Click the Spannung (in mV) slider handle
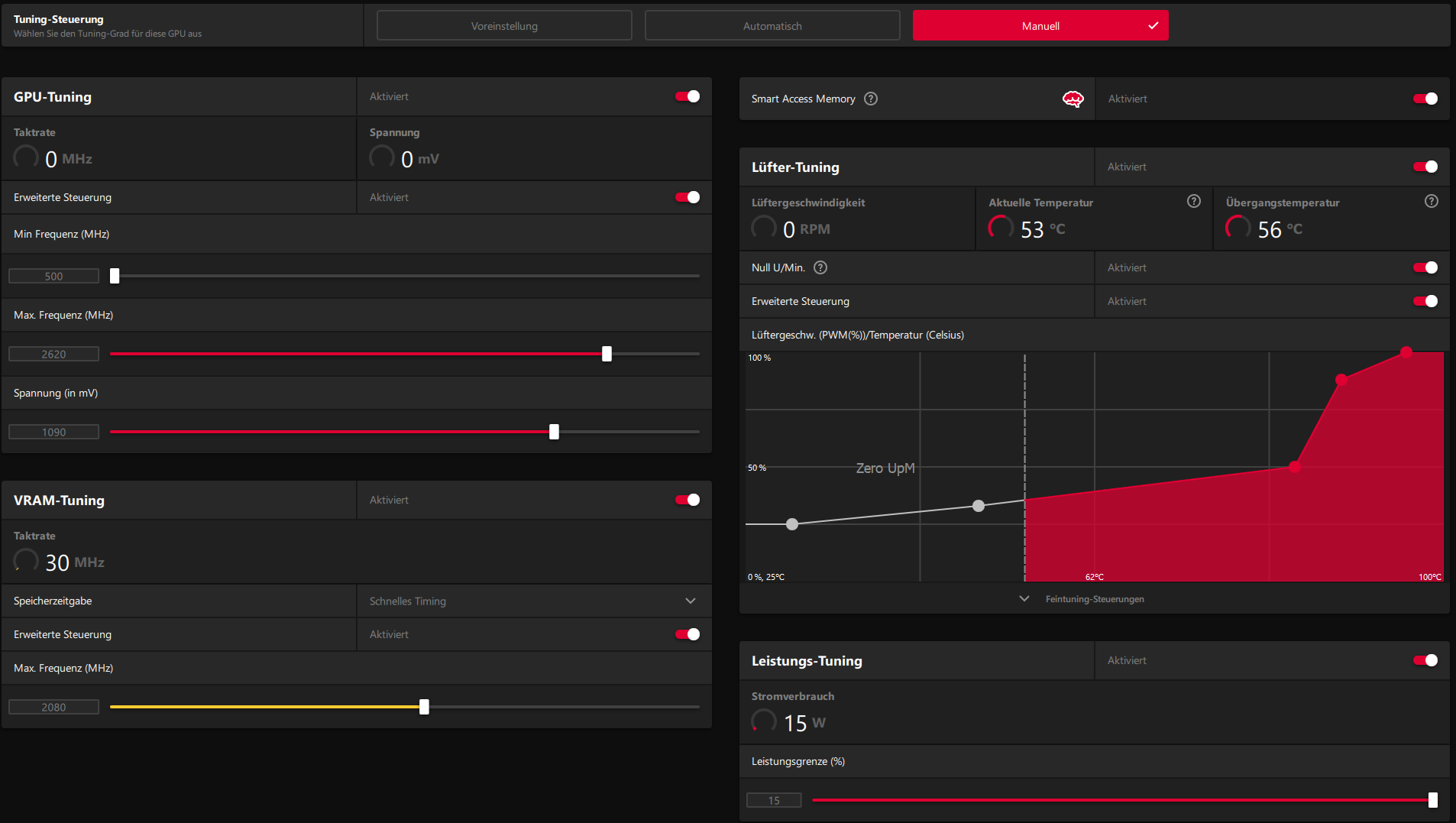The height and width of the screenshot is (823, 1456). (x=554, y=432)
